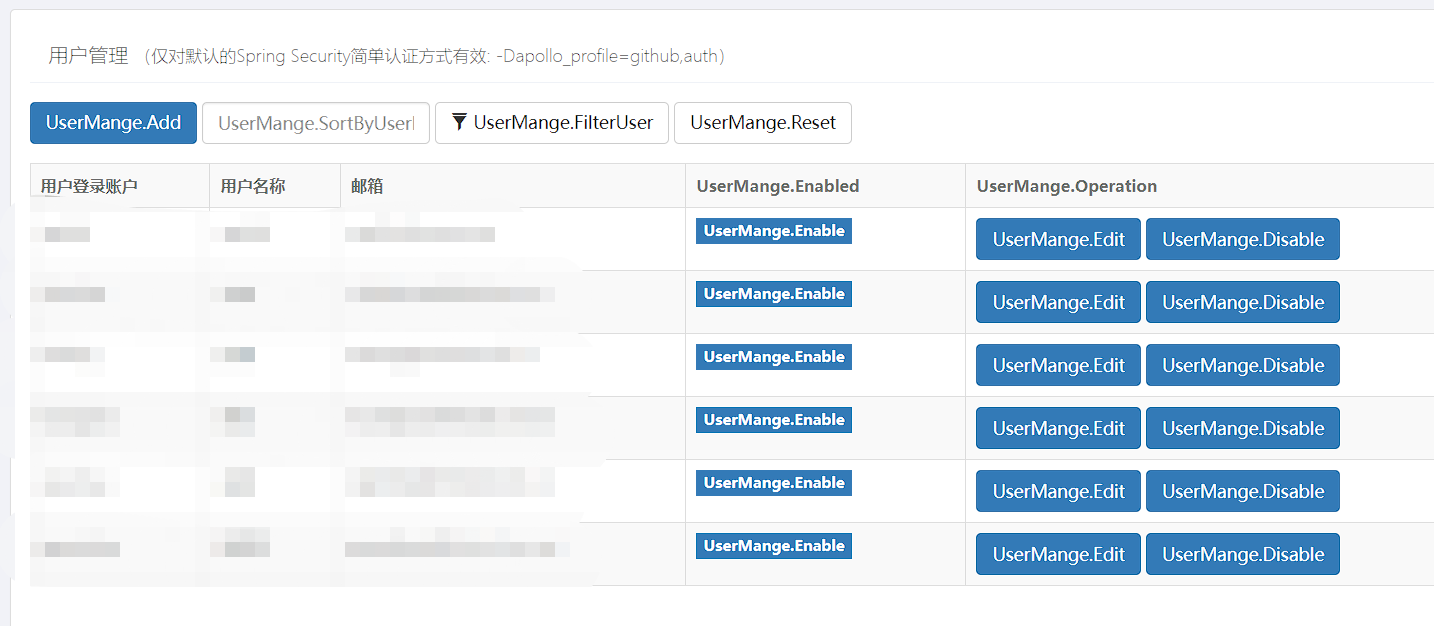The height and width of the screenshot is (626, 1434).
Task: Click the UserMange.Enable badge in the fourth row
Action: (x=774, y=420)
